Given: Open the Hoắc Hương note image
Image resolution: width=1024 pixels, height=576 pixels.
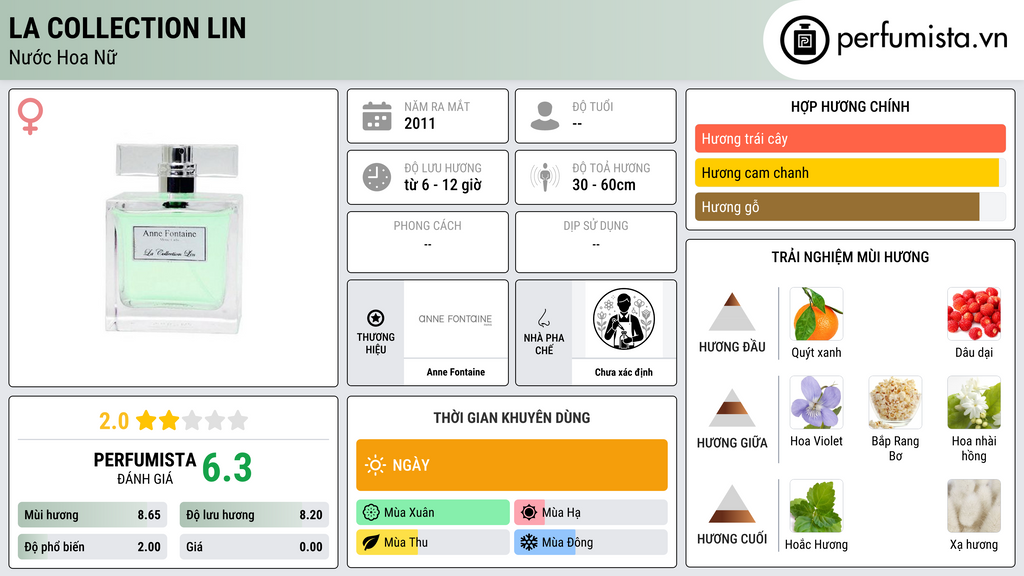Looking at the screenshot, I should pyautogui.click(x=816, y=506).
